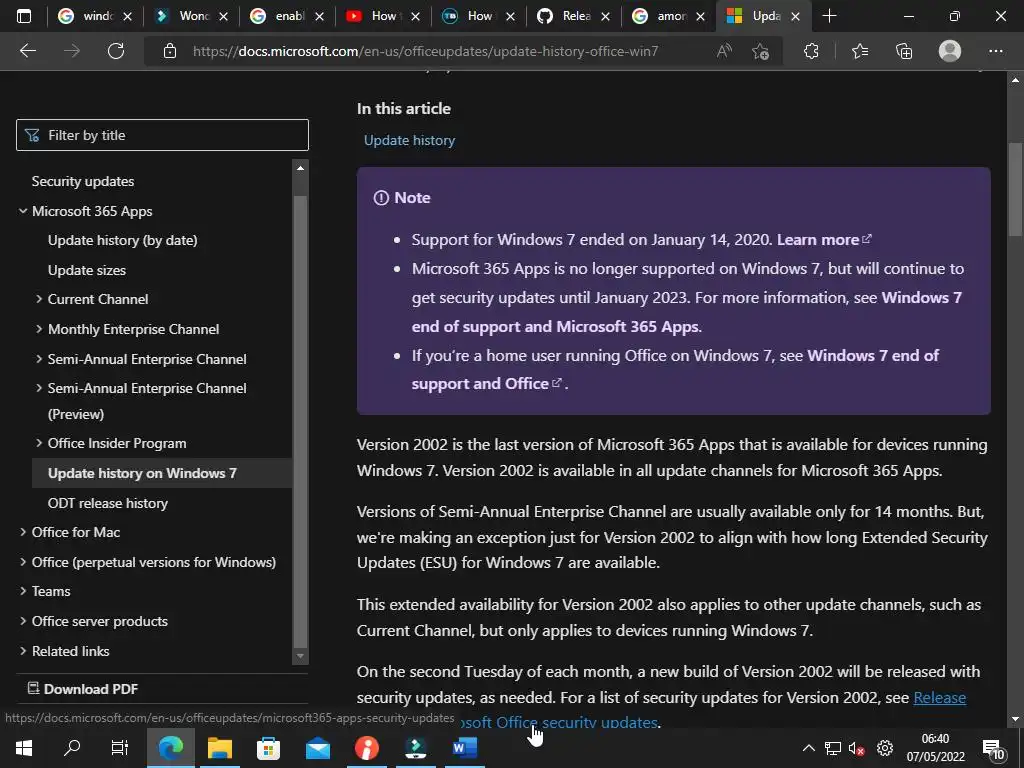
Task: Open the Windows Start button
Action: click(24, 748)
